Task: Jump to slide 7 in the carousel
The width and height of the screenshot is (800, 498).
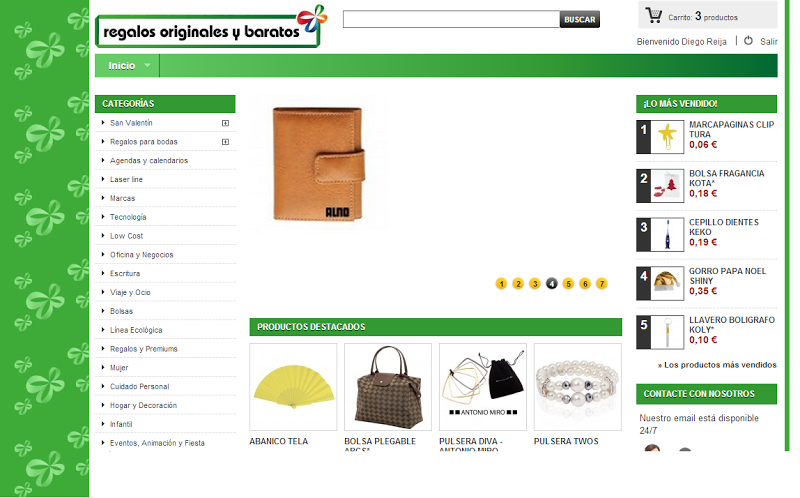Action: [602, 284]
